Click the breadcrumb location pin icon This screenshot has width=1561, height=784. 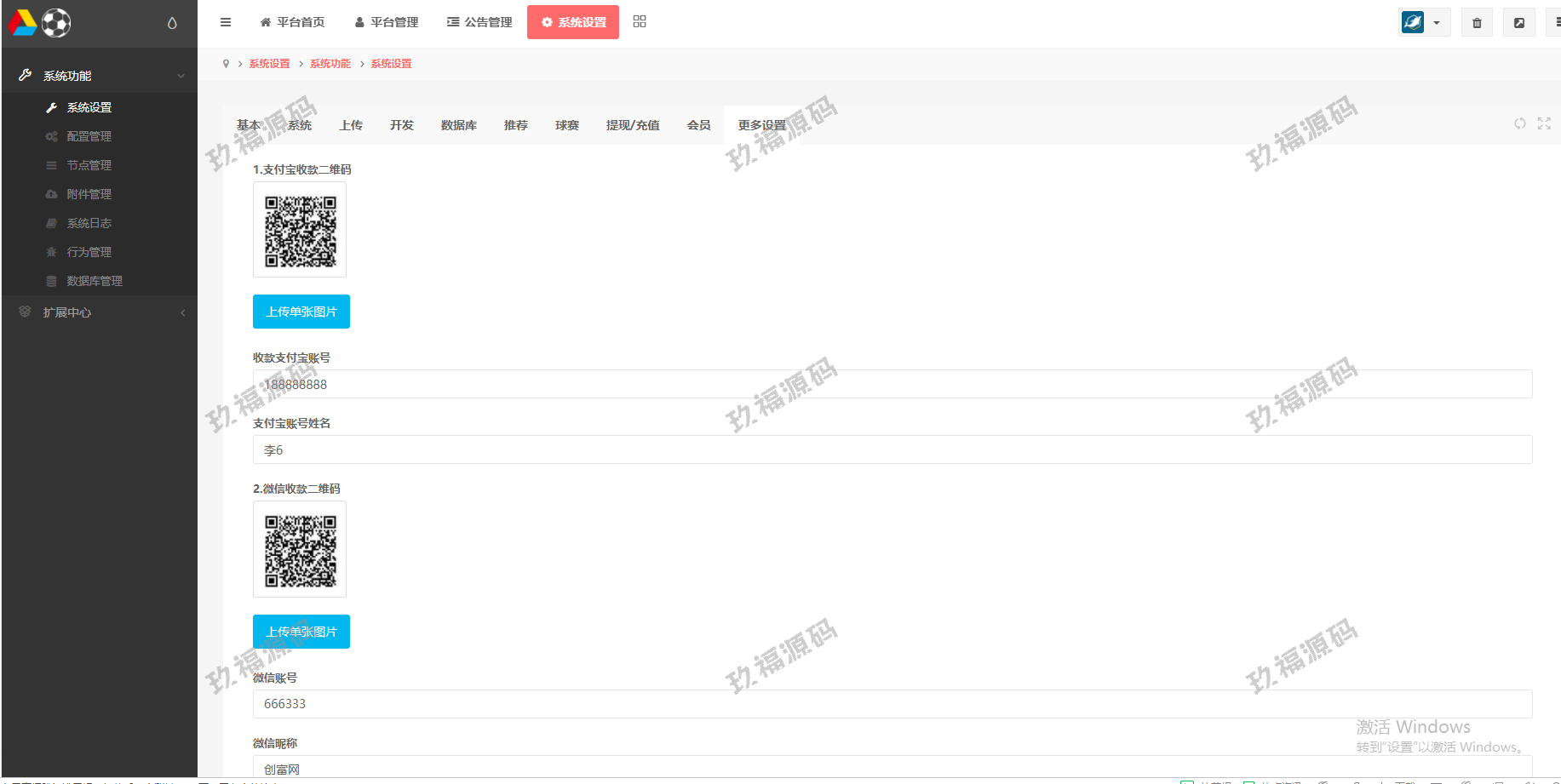click(226, 64)
